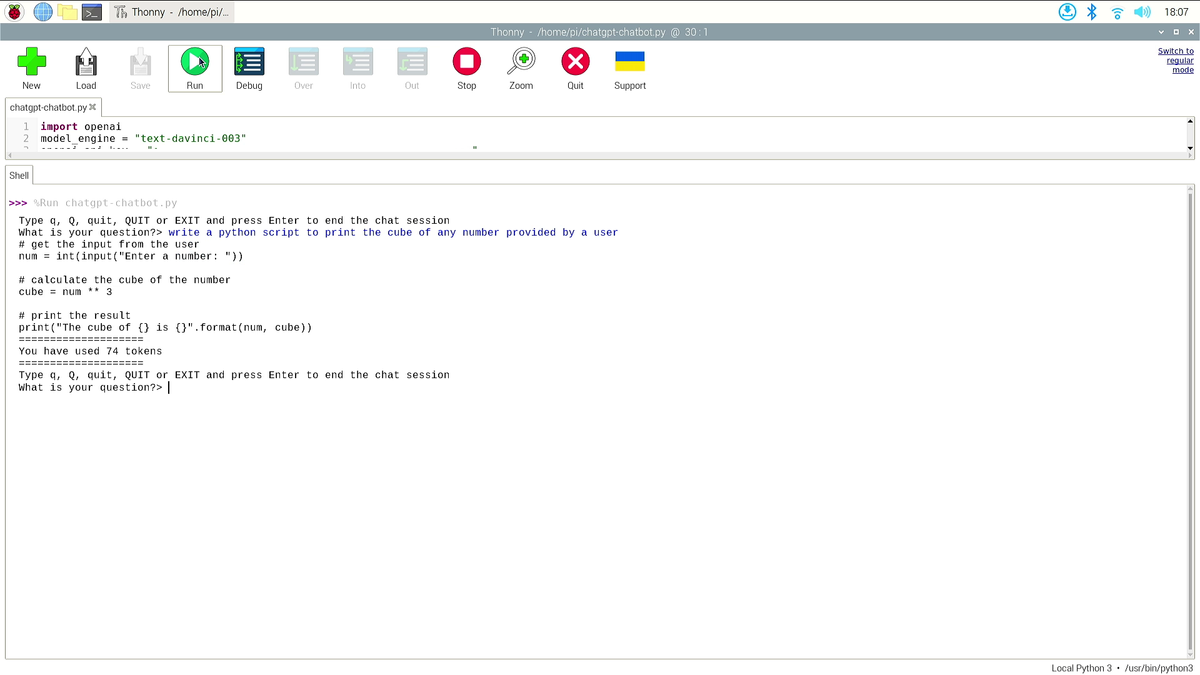The image size is (1200, 675).
Task: Click "You have used 74 tokens" text
Action: [90, 351]
